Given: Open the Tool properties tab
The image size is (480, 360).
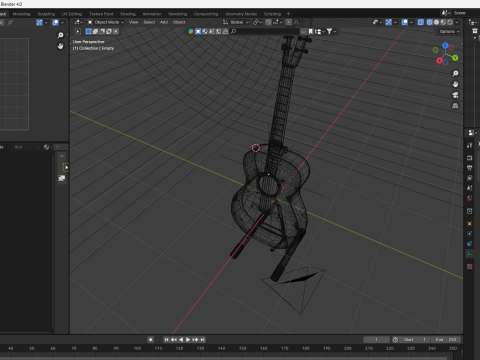Looking at the screenshot, I should [470, 145].
